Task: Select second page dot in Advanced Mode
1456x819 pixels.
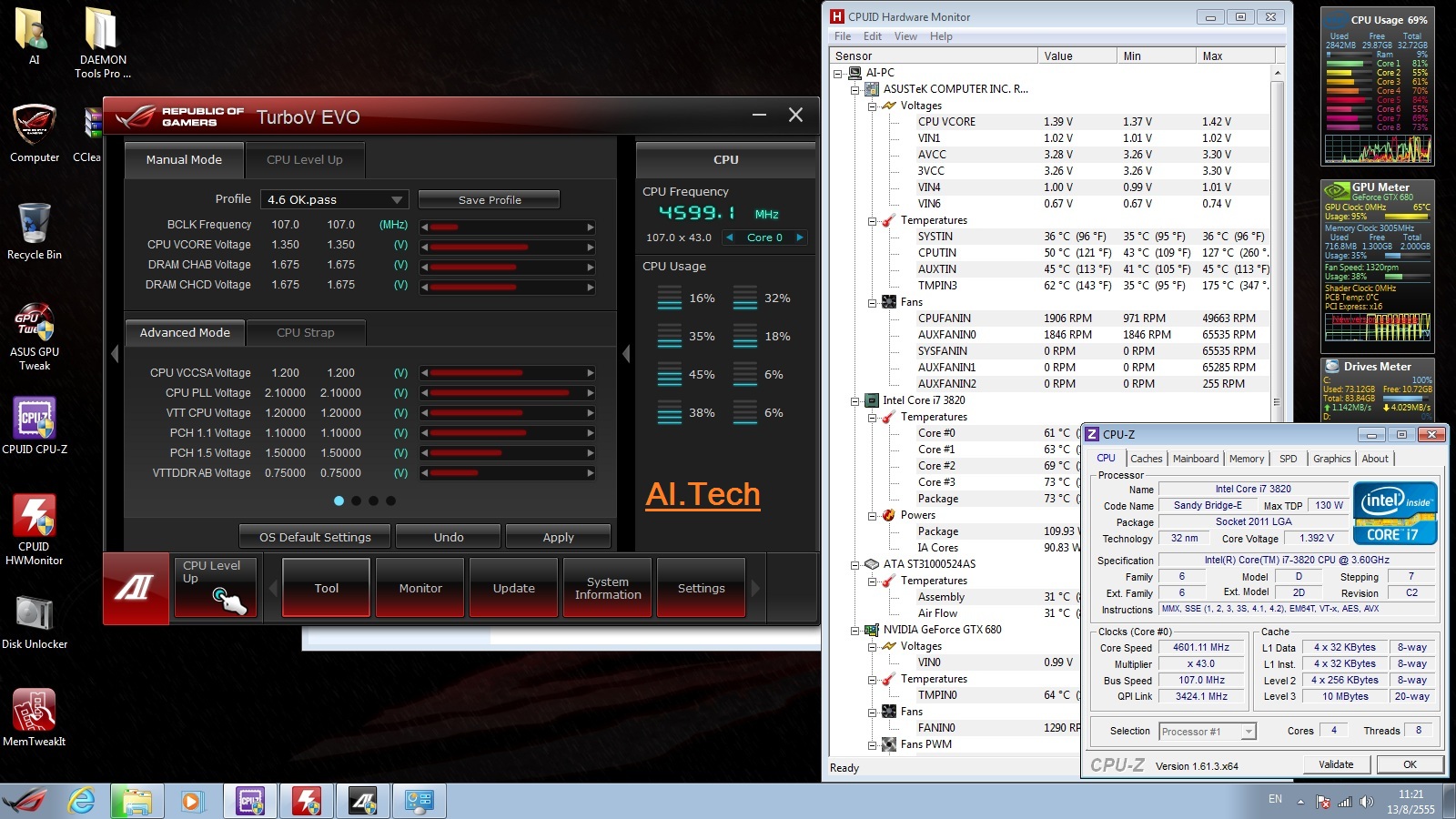Action: click(x=357, y=500)
